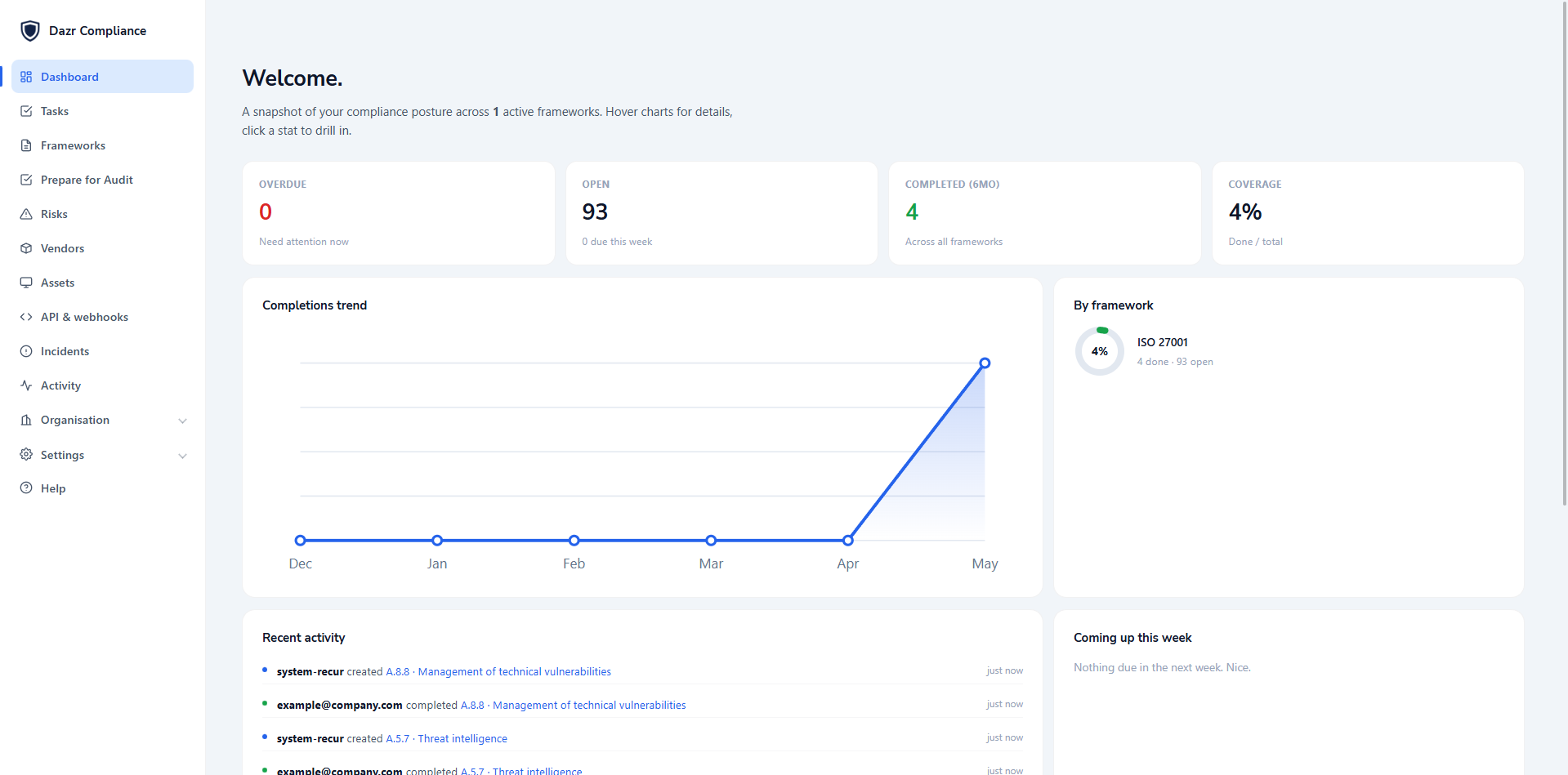
Task: Open Frameworks from the sidebar
Action: pos(102,145)
